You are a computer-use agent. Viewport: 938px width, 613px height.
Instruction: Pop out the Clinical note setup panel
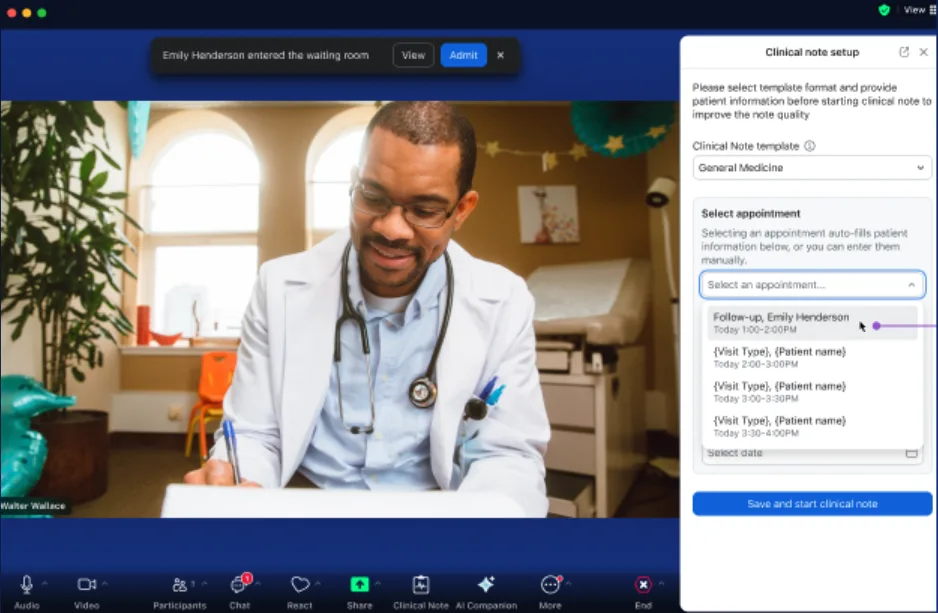905,52
